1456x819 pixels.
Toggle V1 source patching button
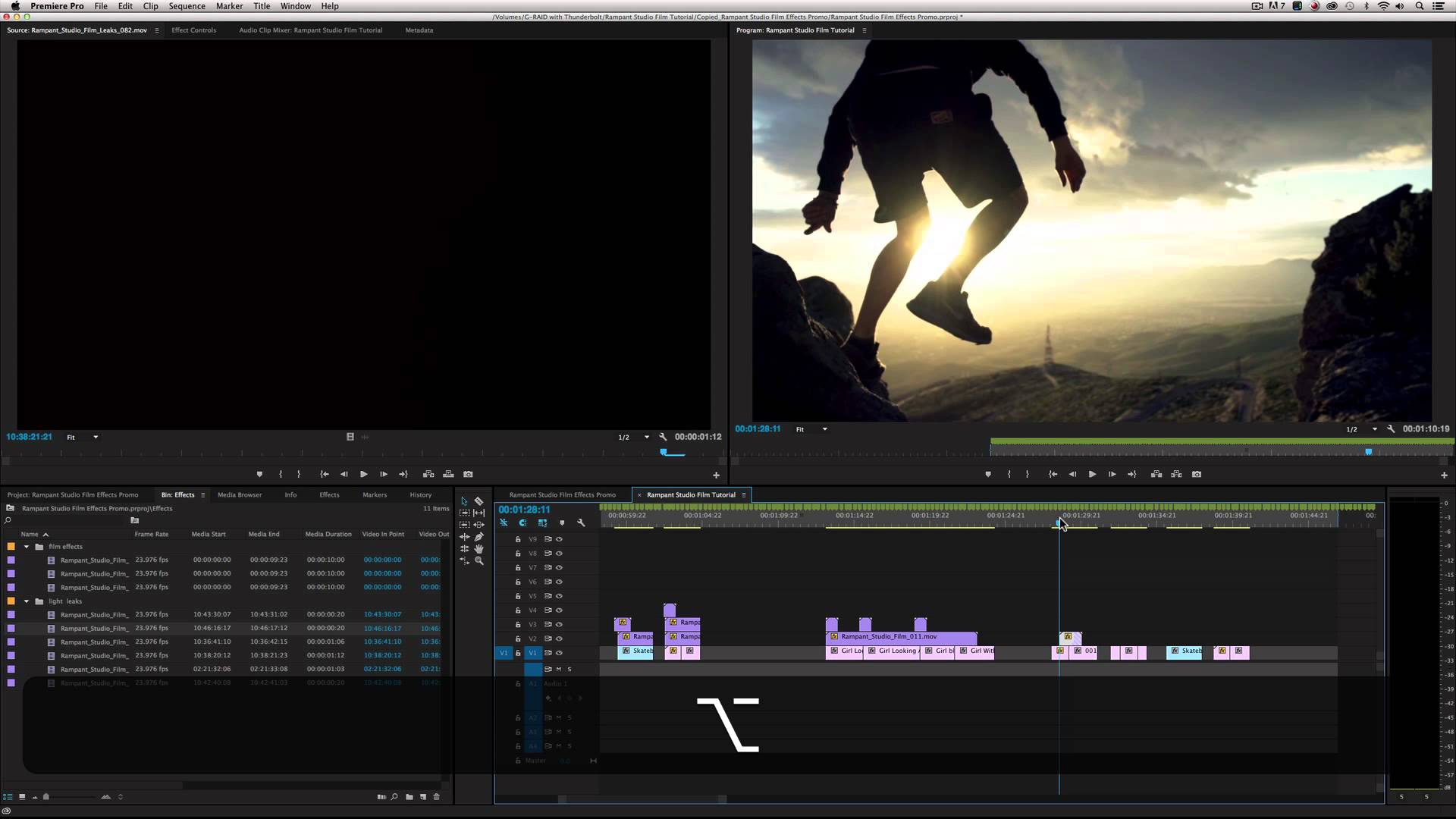pos(504,653)
